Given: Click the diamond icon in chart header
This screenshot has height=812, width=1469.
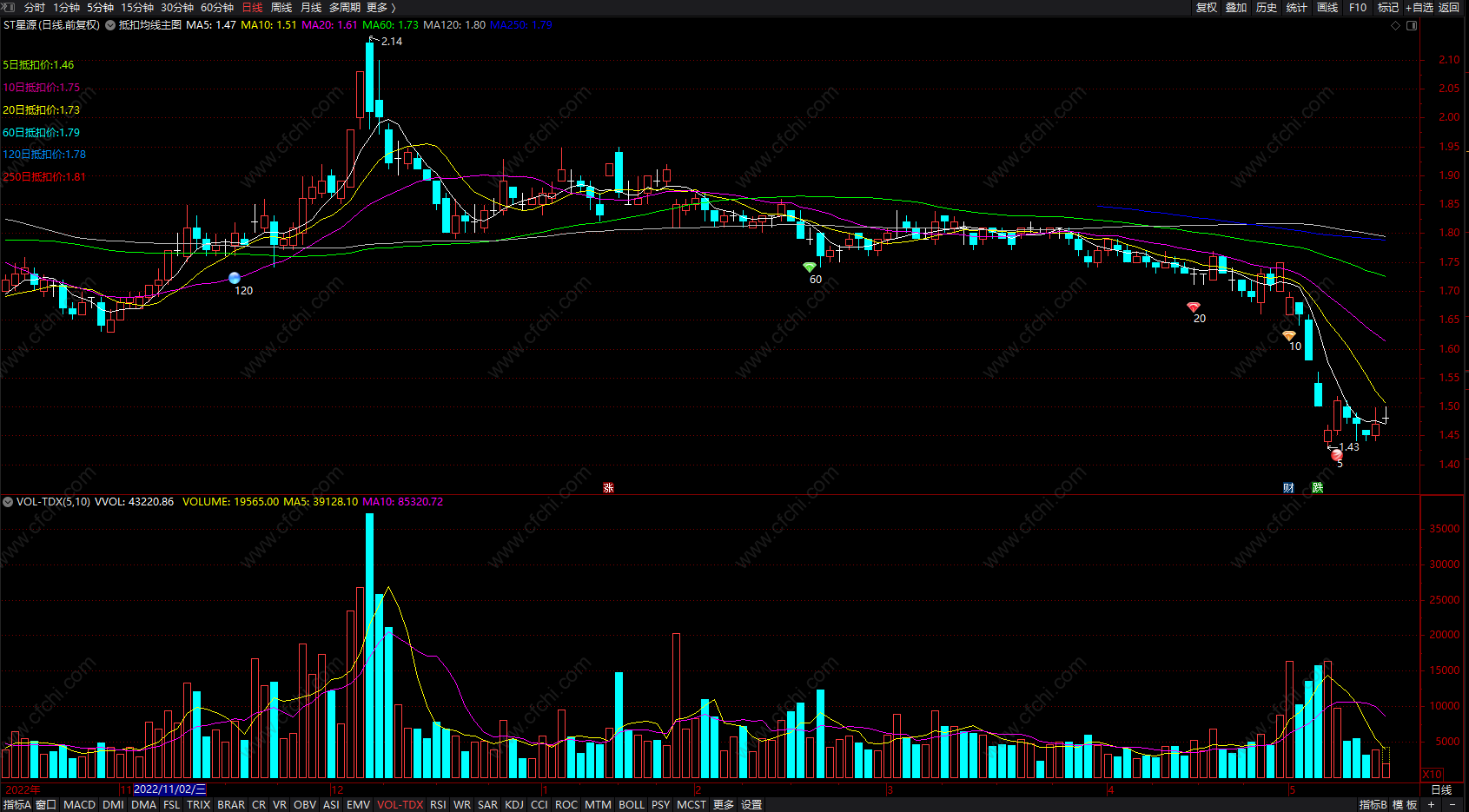Looking at the screenshot, I should [x=1396, y=25].
